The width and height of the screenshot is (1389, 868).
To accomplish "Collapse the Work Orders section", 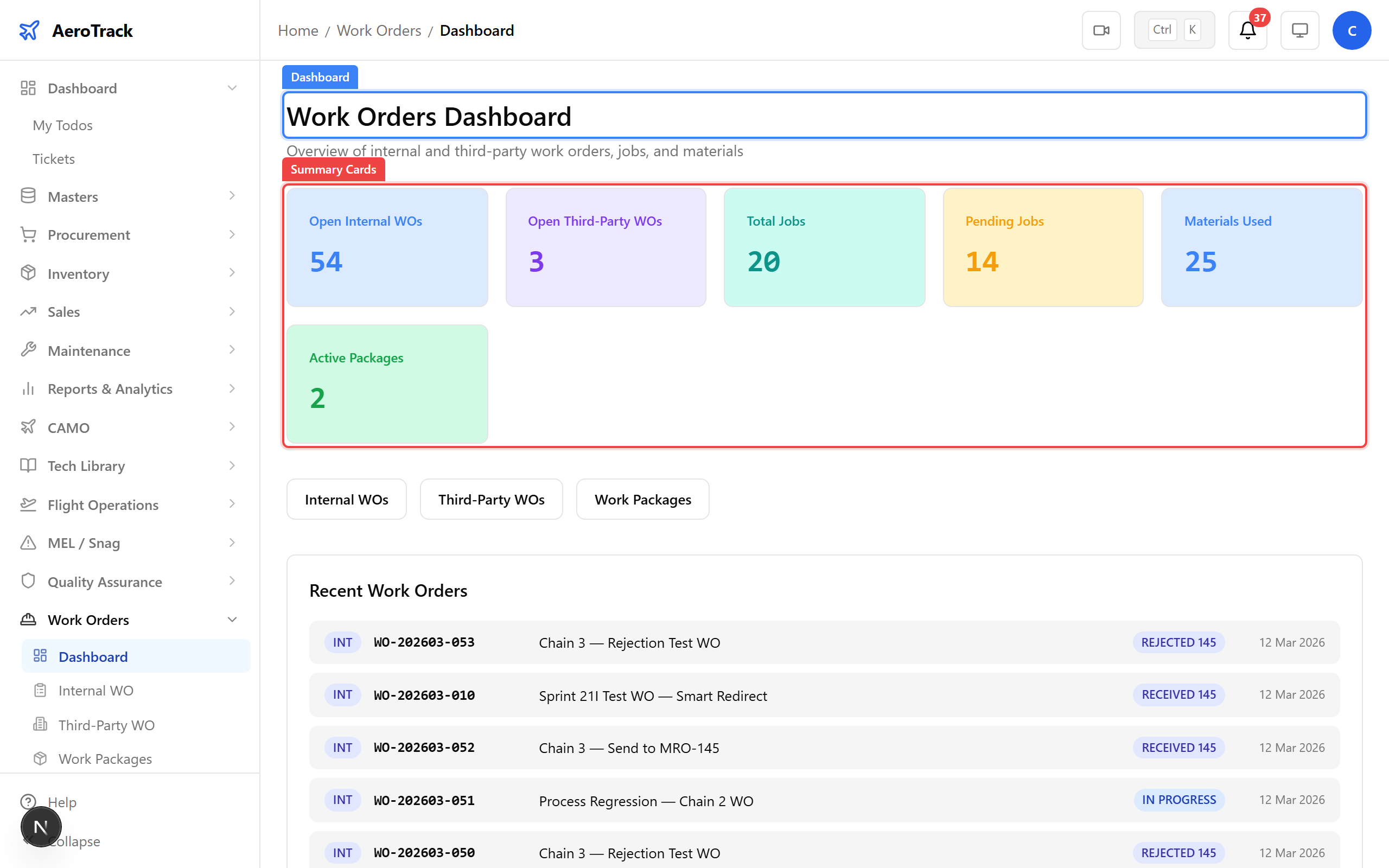I will [232, 620].
